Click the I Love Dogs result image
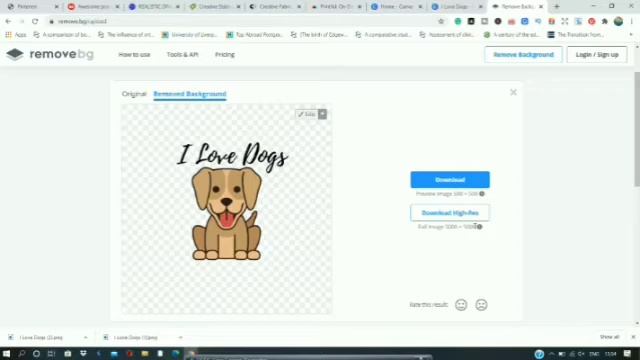640x360 pixels. point(227,209)
